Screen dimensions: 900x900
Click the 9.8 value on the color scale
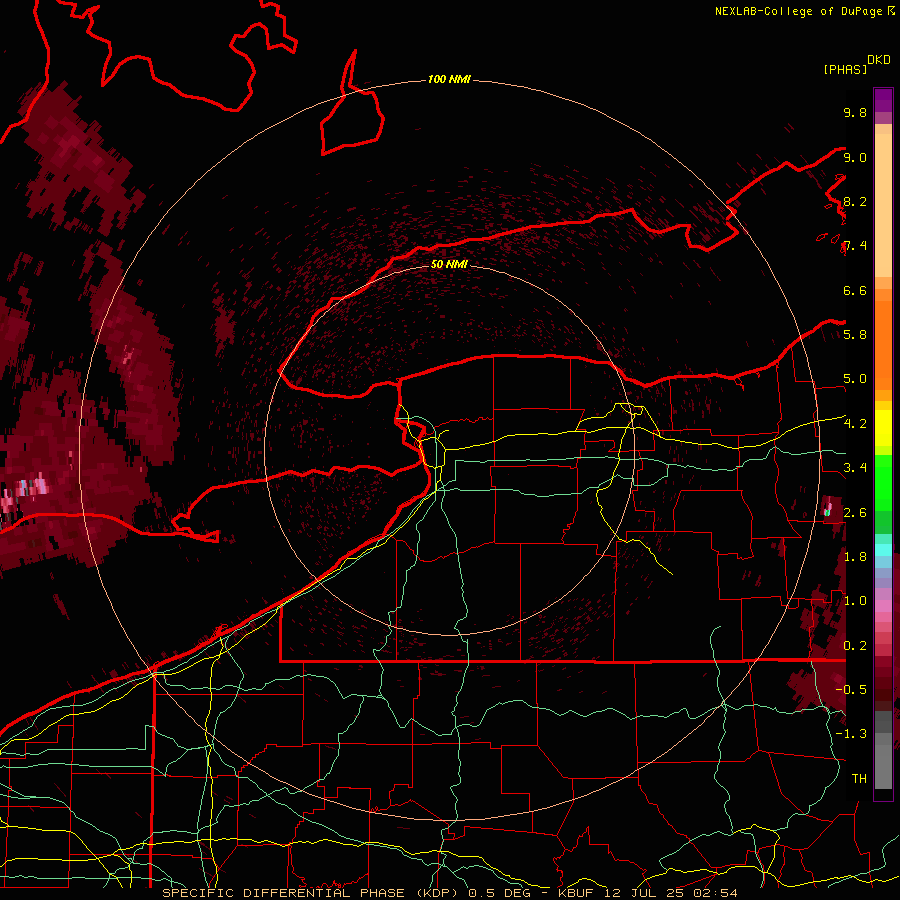point(855,112)
